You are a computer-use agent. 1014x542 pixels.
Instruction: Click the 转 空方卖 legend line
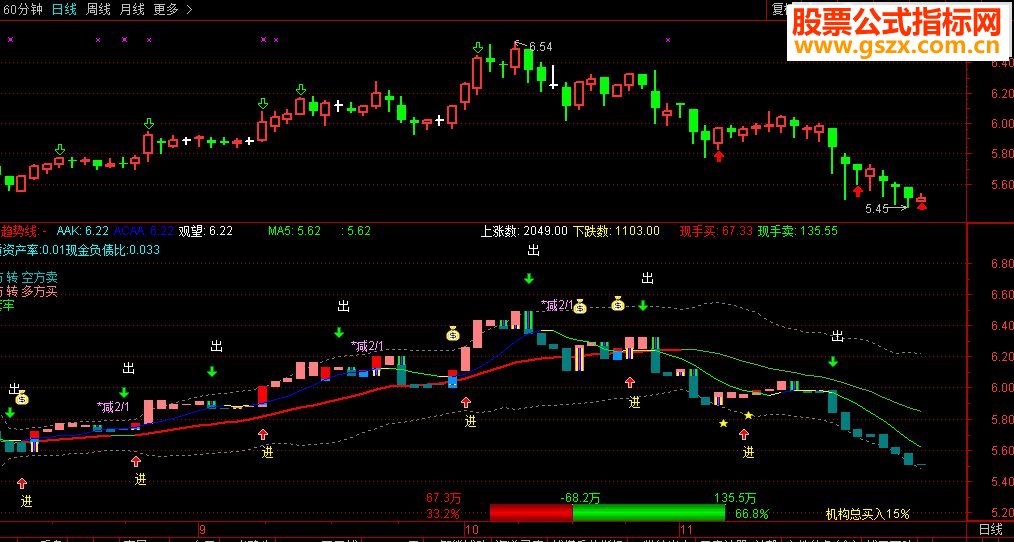tap(32, 277)
